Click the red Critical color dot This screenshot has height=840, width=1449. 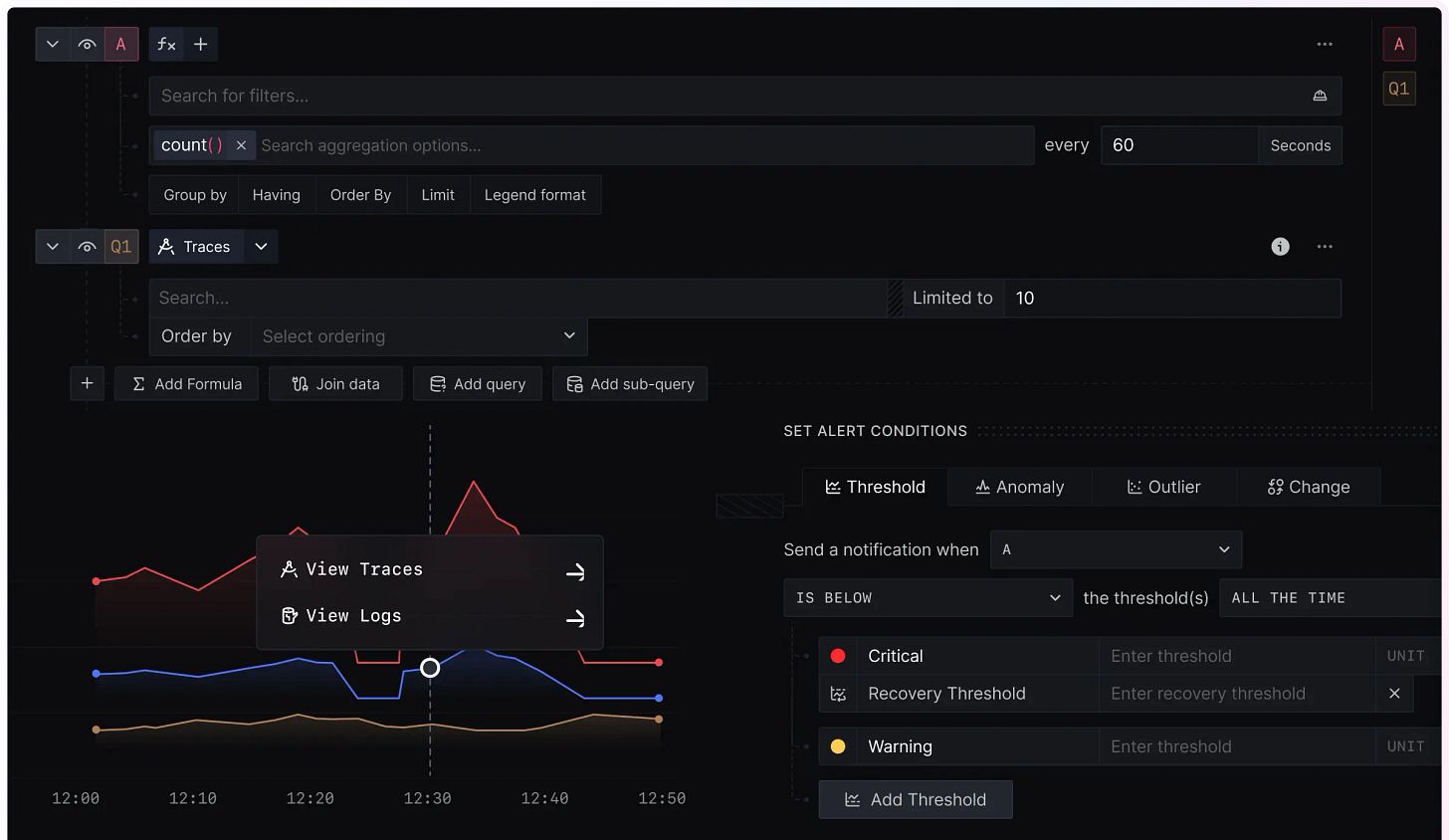click(838, 656)
